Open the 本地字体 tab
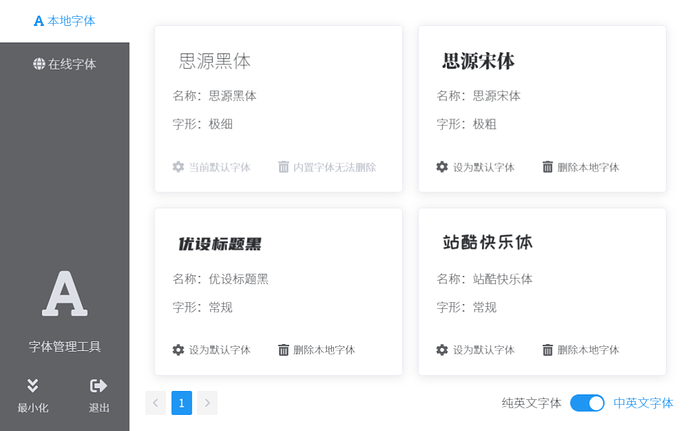Viewport: 690px width, 431px height. [x=64, y=20]
